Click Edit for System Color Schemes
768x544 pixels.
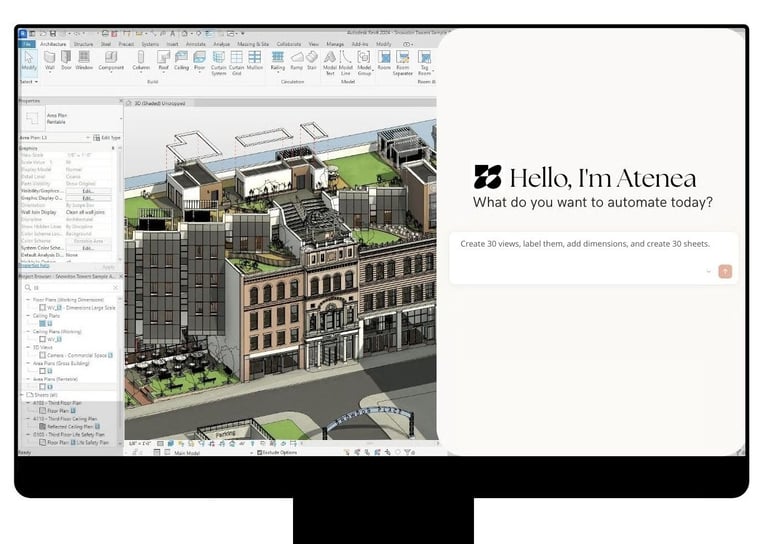click(88, 248)
